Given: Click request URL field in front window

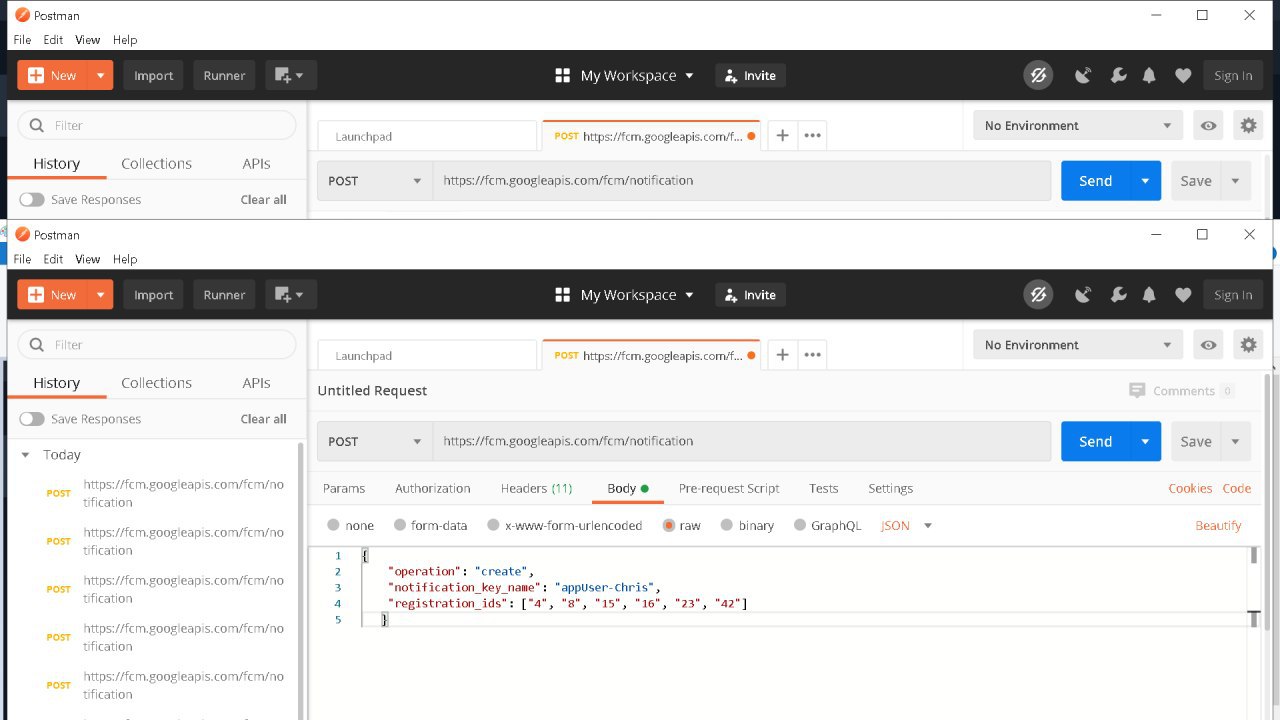Looking at the screenshot, I should coord(742,441).
